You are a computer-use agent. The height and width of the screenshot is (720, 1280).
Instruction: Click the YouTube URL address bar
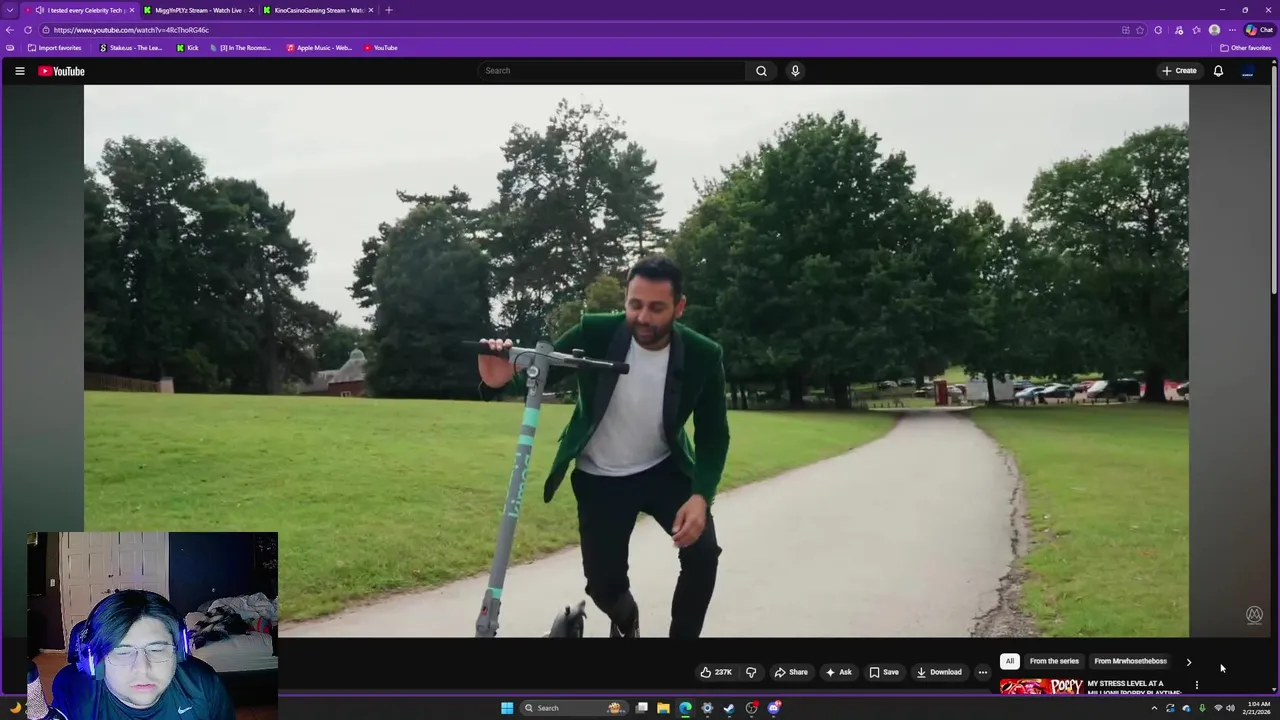coord(580,30)
